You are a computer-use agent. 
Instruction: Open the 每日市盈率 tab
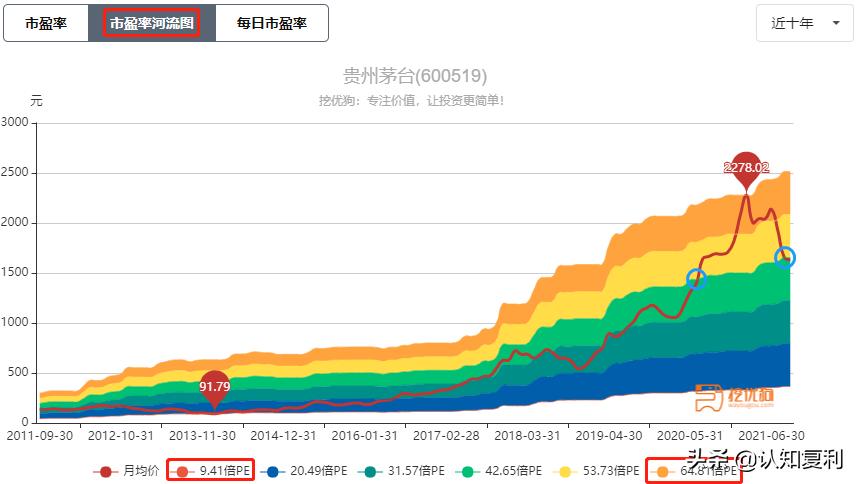pos(272,23)
